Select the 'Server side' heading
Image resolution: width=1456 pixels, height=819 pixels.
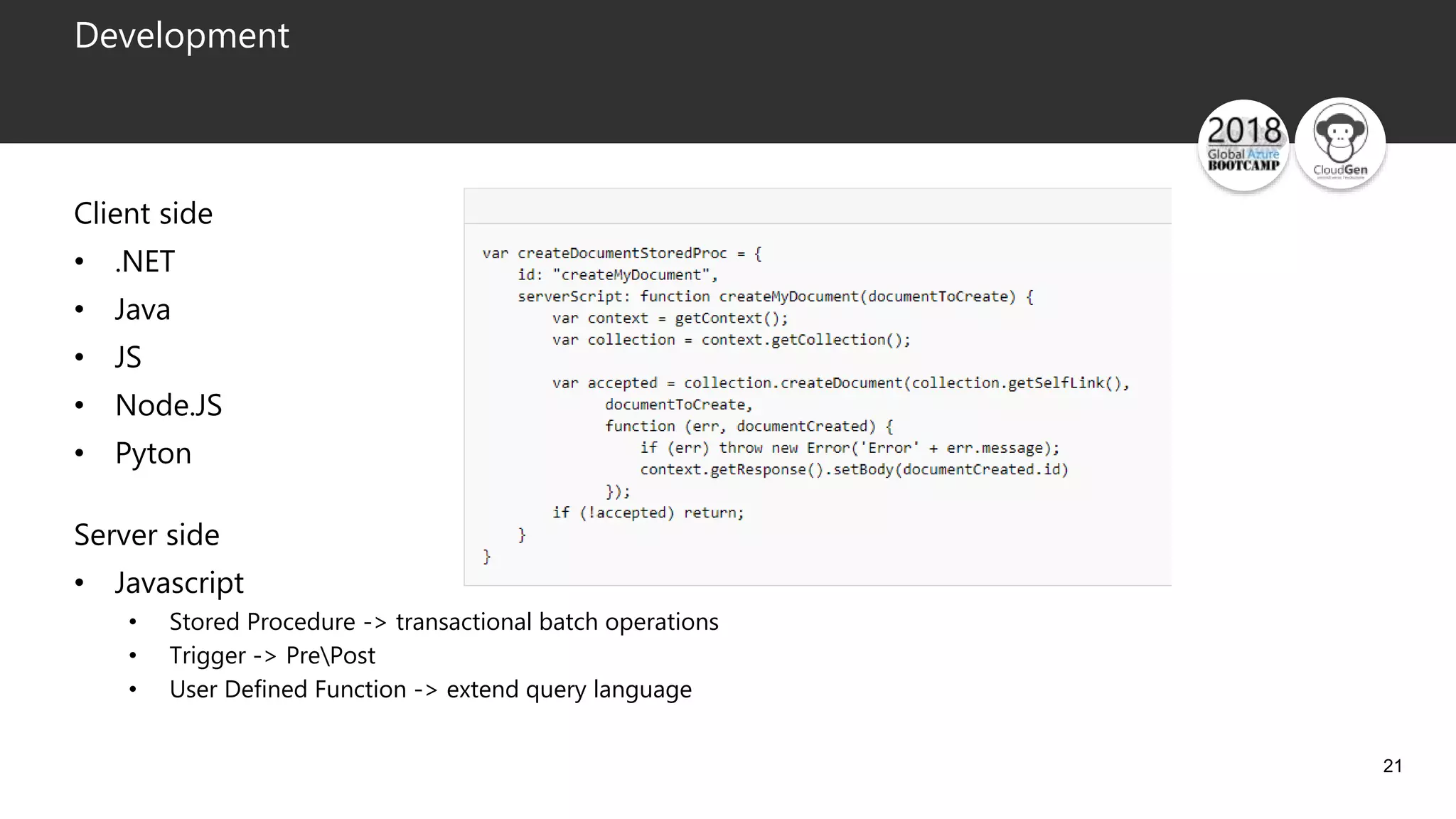(147, 535)
